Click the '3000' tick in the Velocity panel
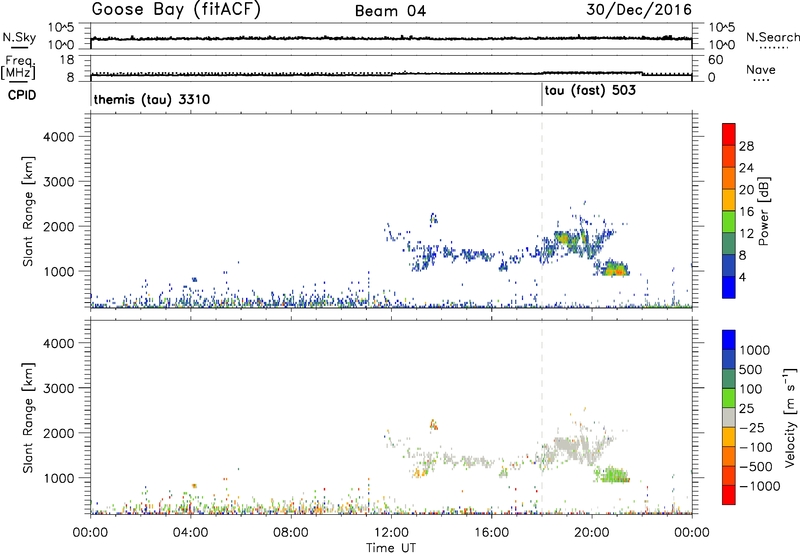The image size is (800, 554). click(x=58, y=388)
